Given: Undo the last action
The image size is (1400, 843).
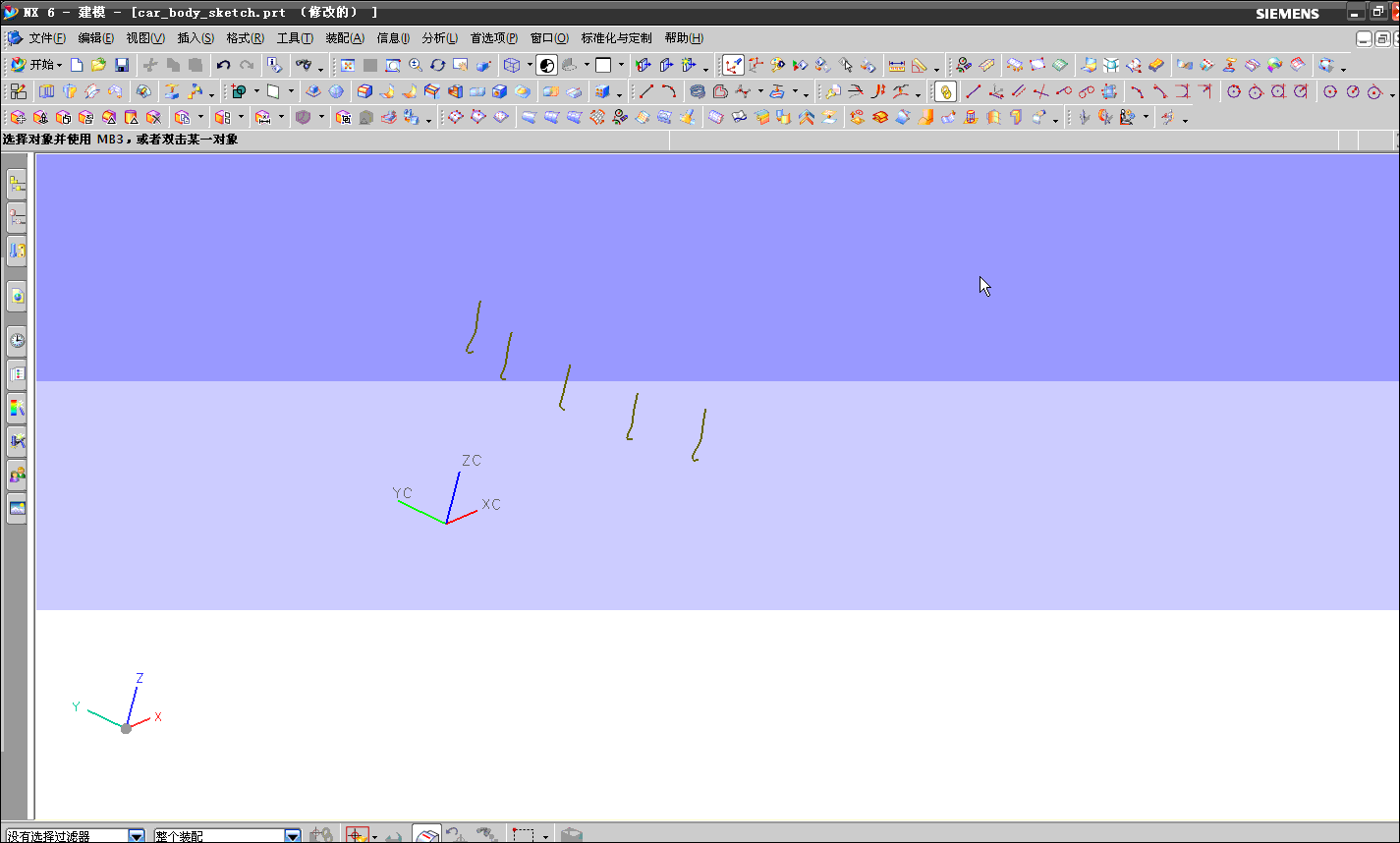Looking at the screenshot, I should (223, 65).
